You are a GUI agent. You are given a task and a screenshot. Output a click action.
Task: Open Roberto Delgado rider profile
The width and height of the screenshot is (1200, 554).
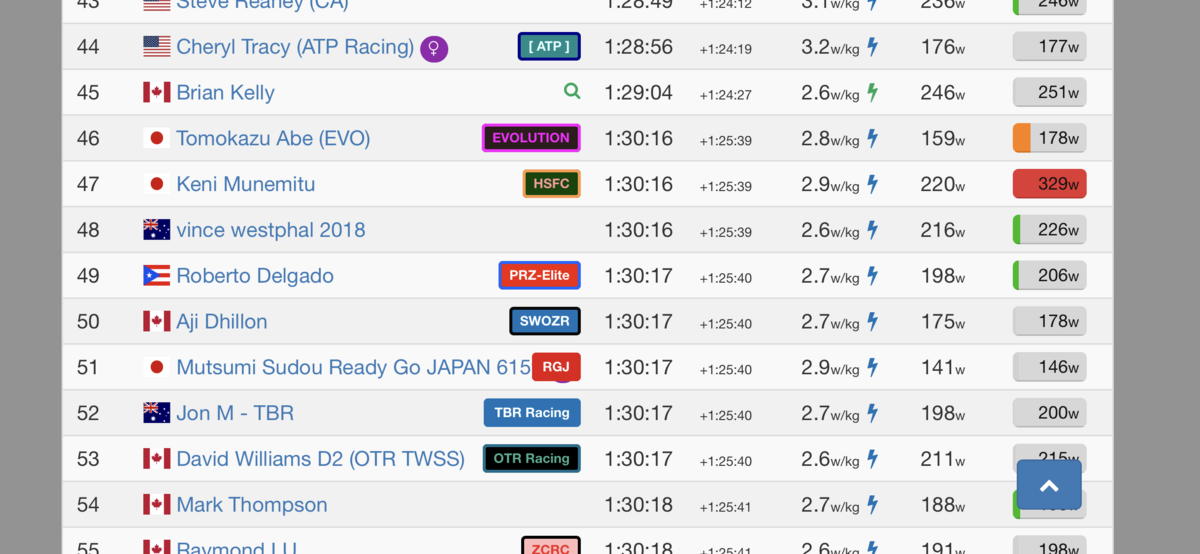[x=255, y=276]
